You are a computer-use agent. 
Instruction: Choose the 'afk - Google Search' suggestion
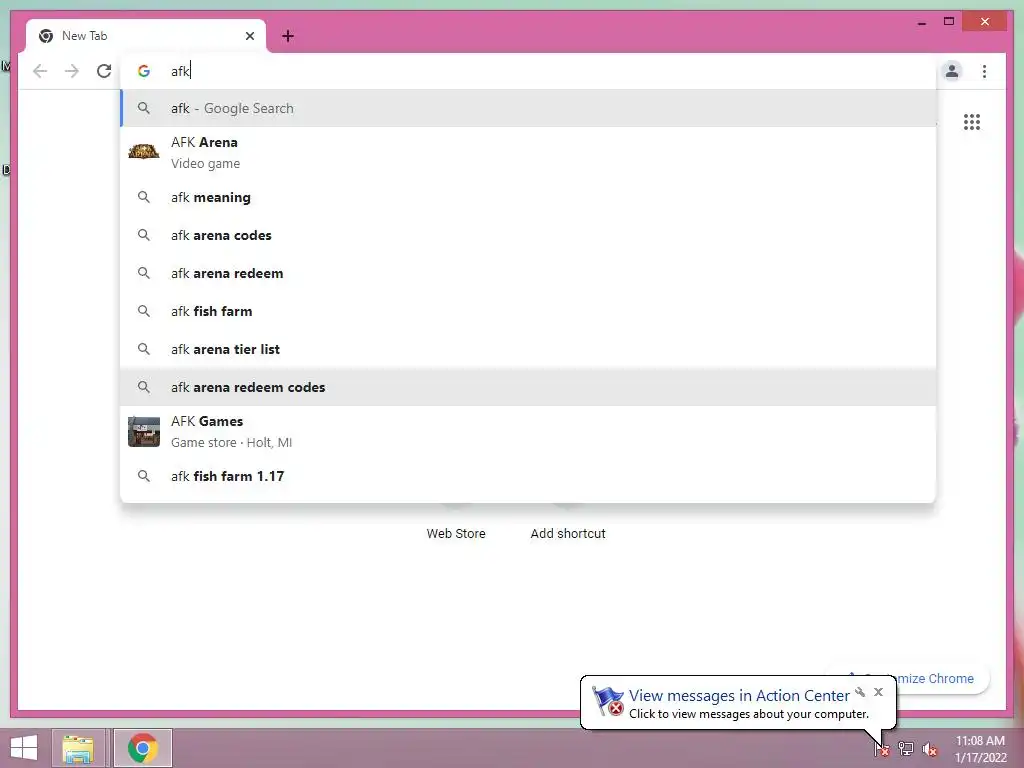[x=528, y=108]
